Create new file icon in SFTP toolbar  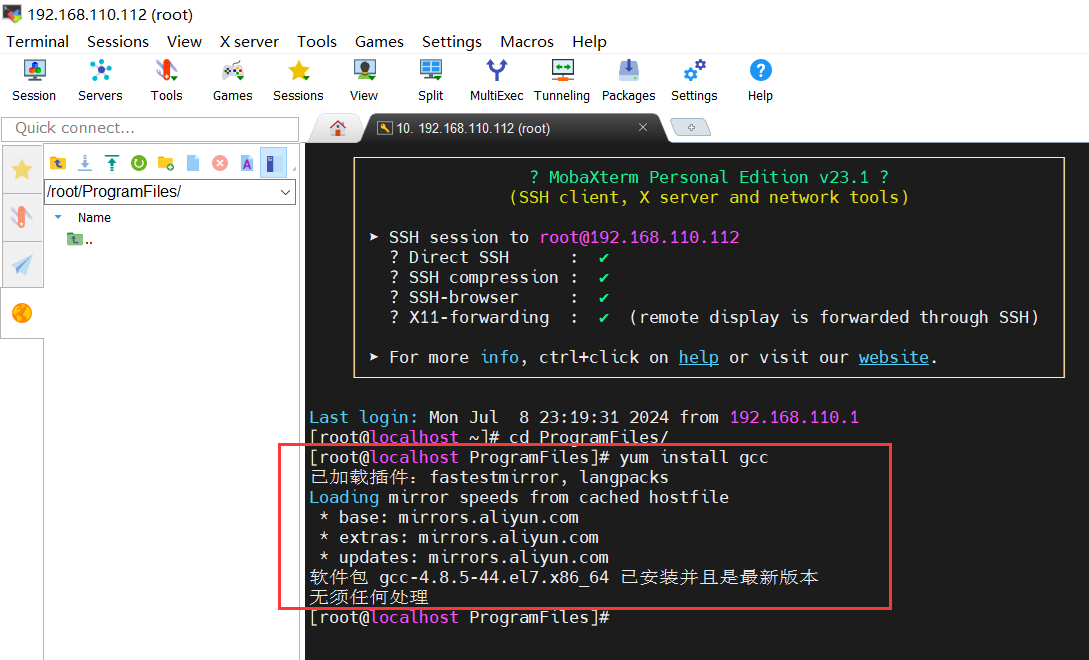click(193, 163)
